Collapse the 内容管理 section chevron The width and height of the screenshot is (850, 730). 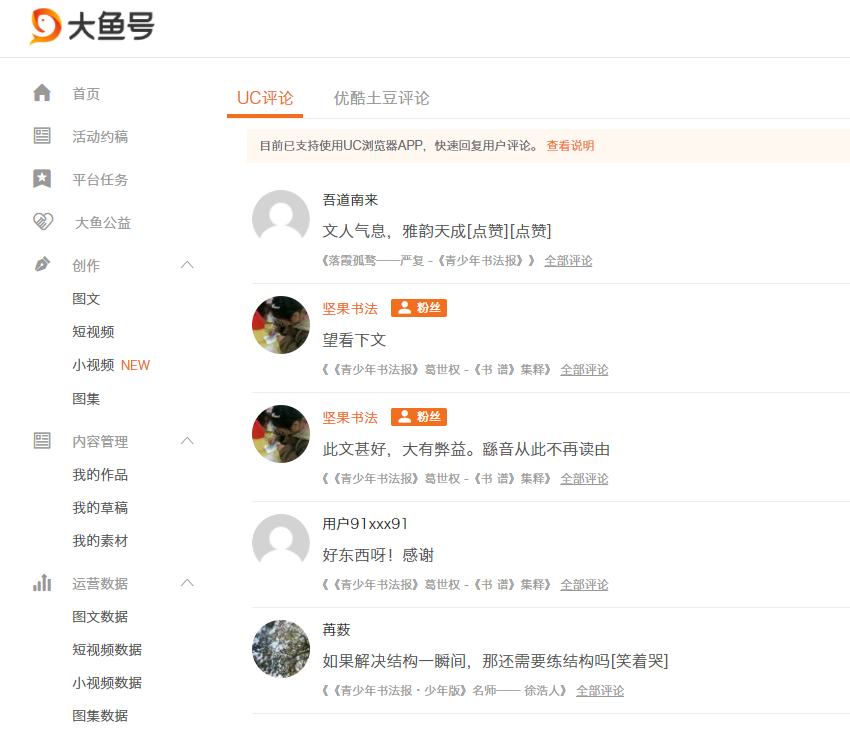187,441
